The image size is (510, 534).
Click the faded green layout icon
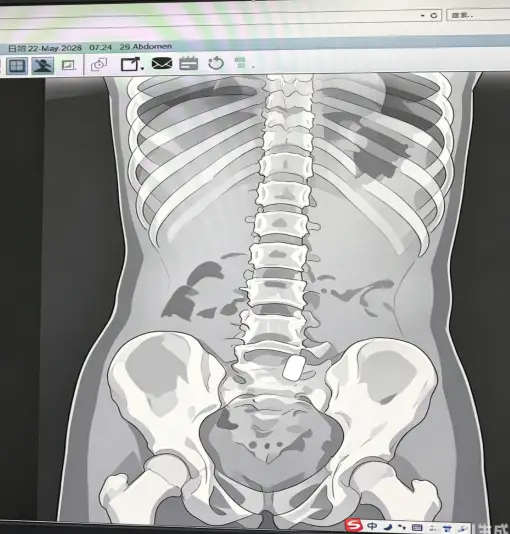coord(241,63)
